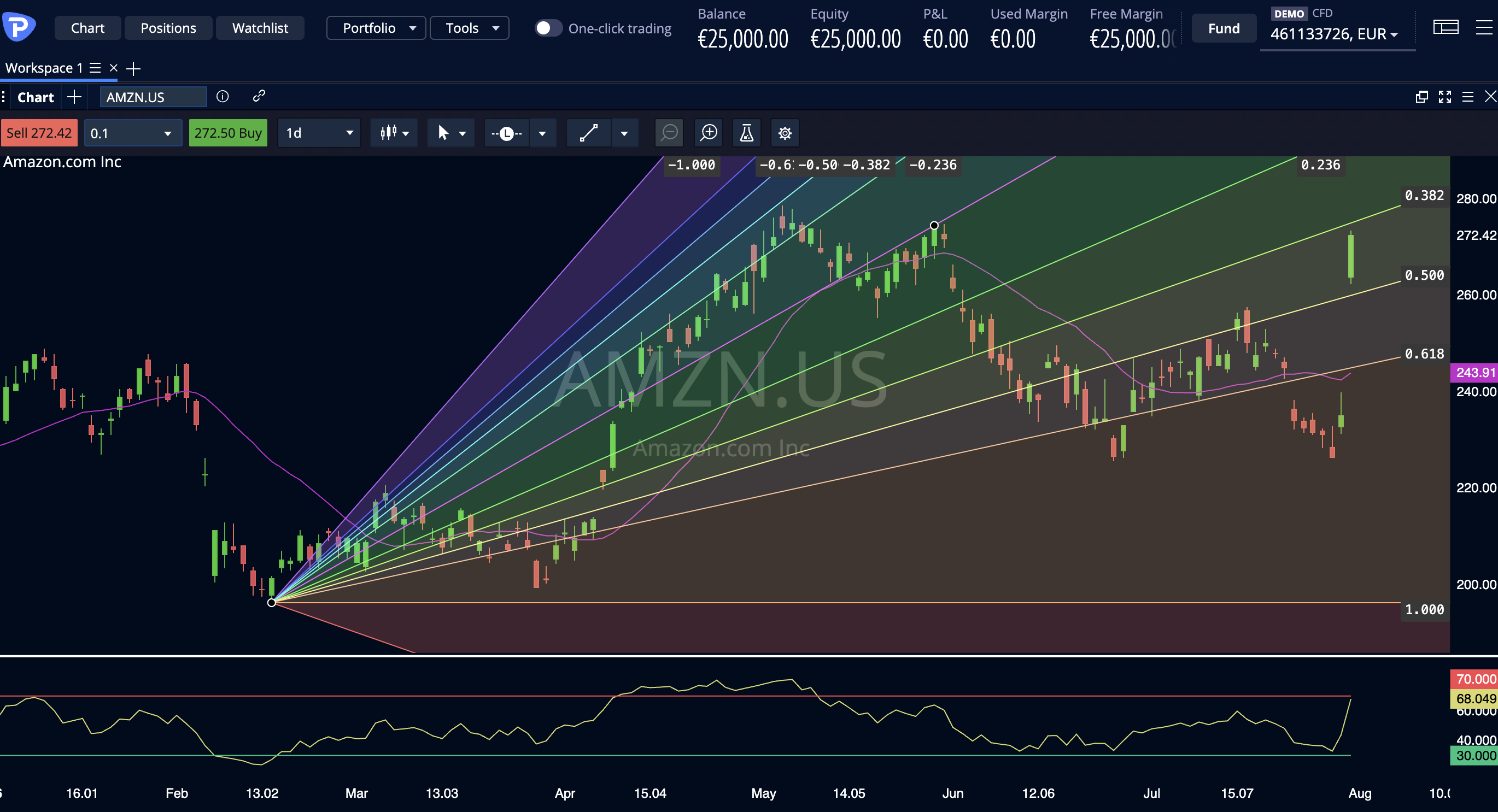The image size is (1498, 812).
Task: Click 272.50 Buy button
Action: pyautogui.click(x=228, y=133)
